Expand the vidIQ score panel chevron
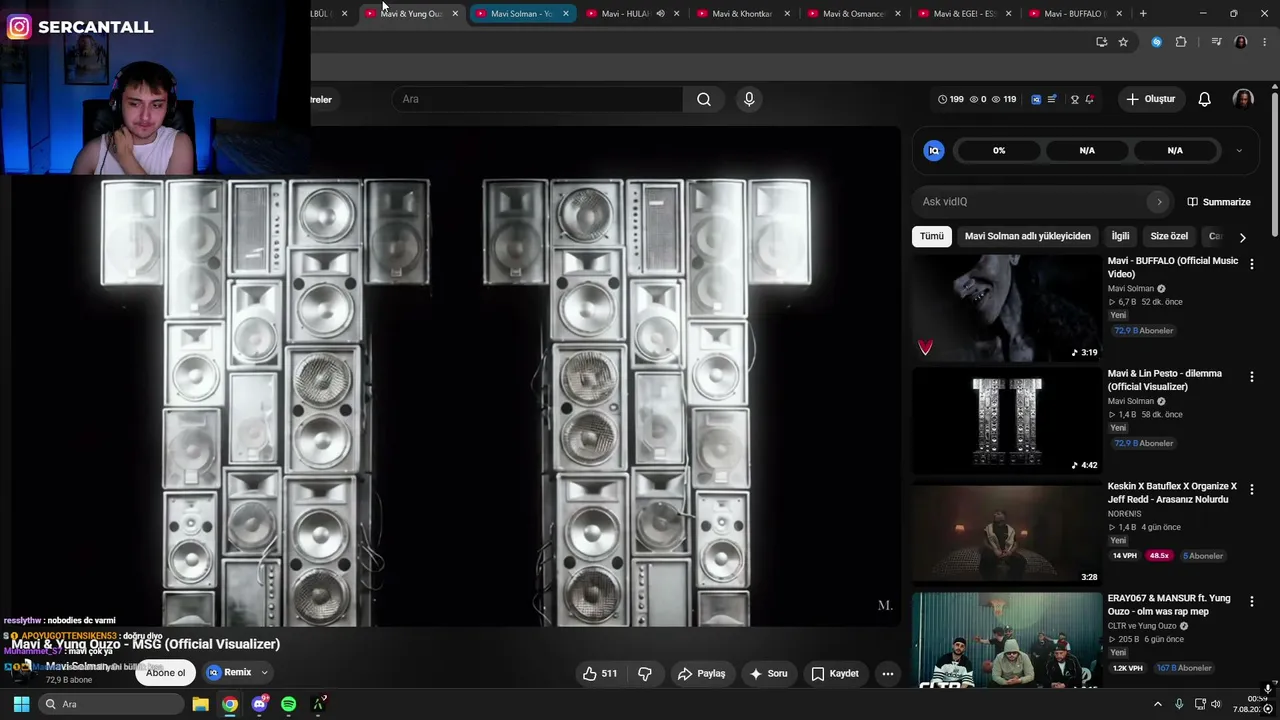 [1239, 151]
